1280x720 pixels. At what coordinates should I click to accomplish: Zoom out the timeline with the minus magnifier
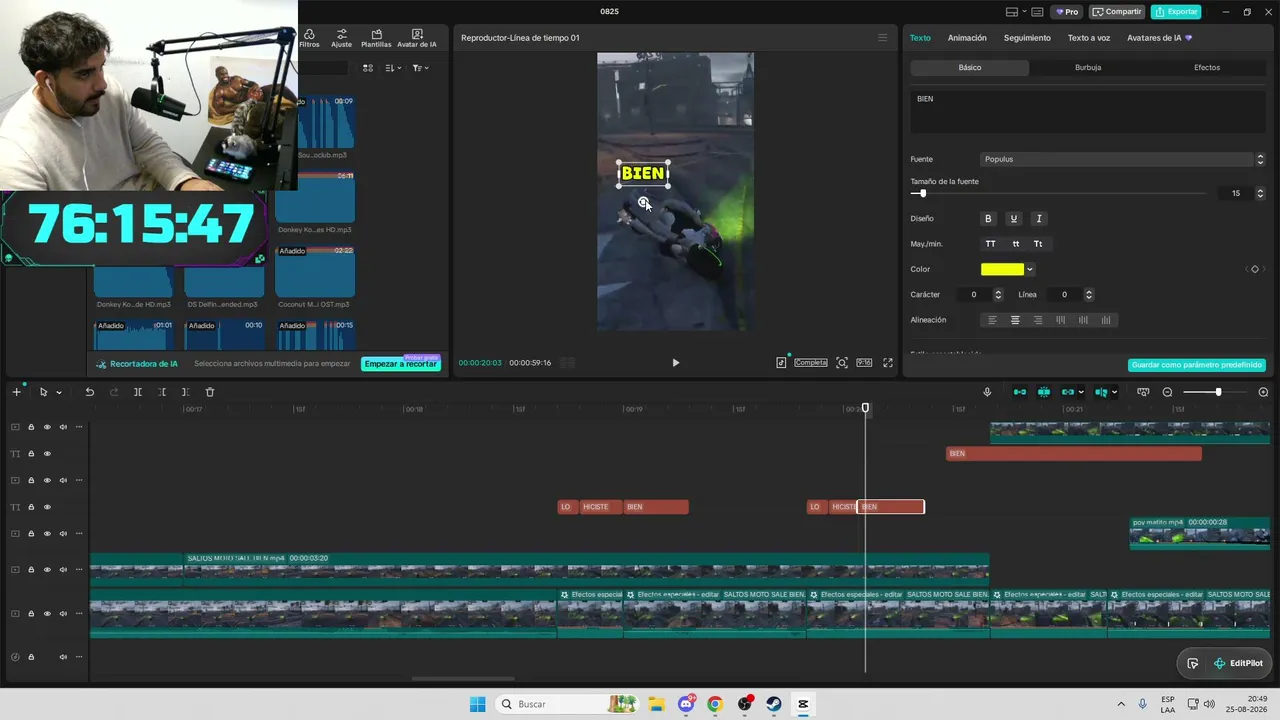point(1167,392)
